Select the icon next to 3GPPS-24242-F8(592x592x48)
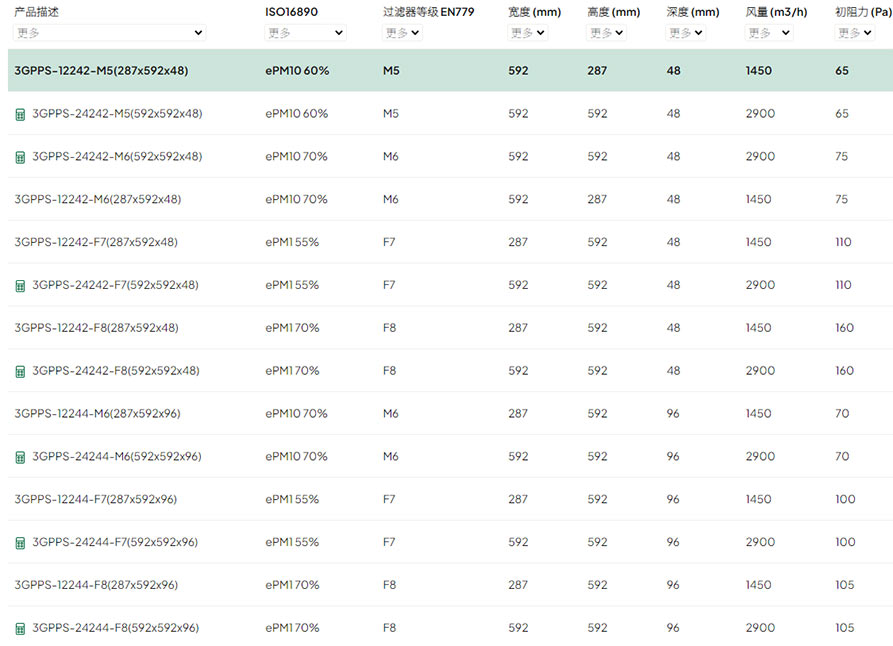 pos(20,371)
